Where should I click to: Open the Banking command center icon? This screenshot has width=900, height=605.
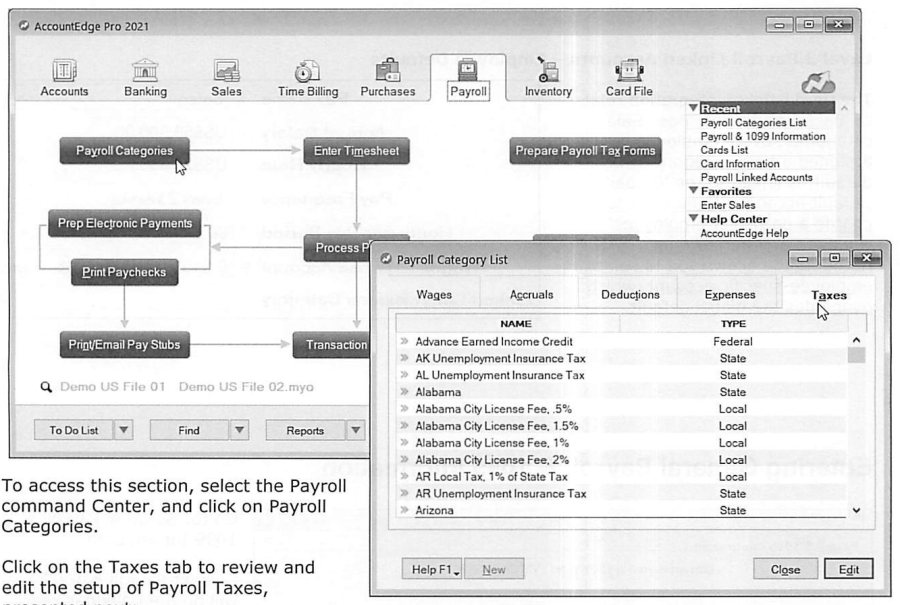[145, 71]
